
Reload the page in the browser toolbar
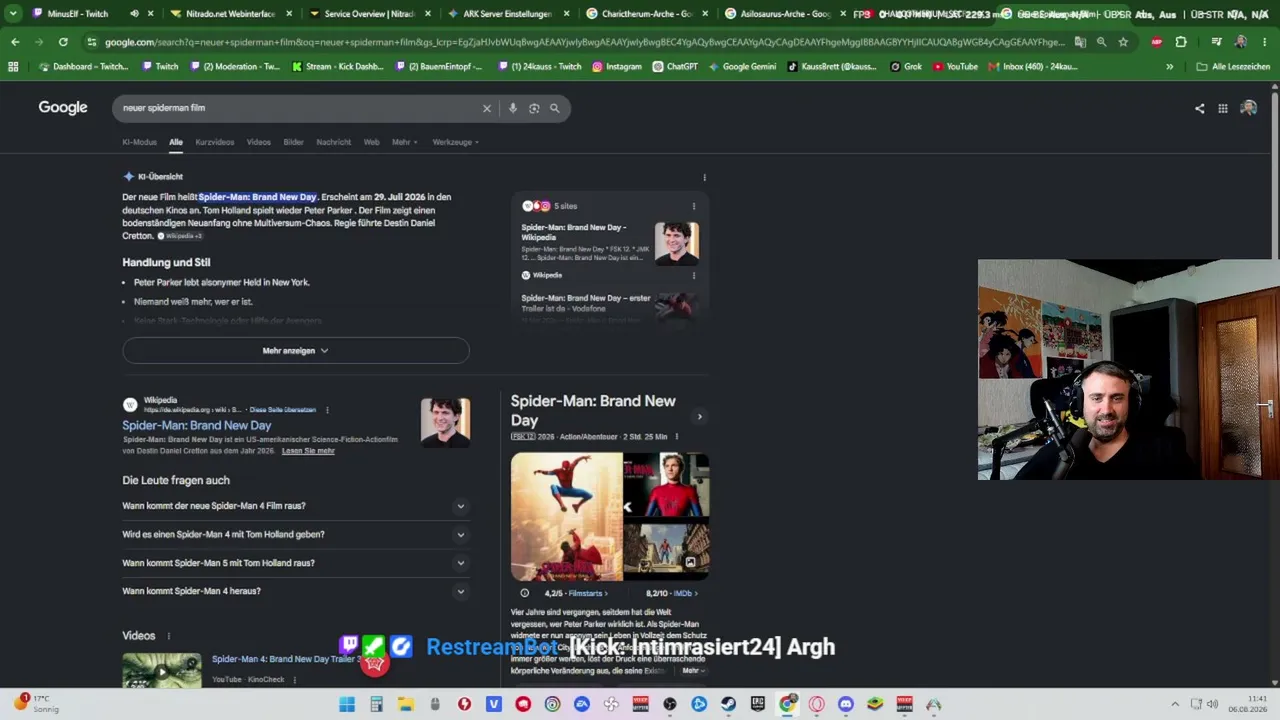click(x=63, y=42)
